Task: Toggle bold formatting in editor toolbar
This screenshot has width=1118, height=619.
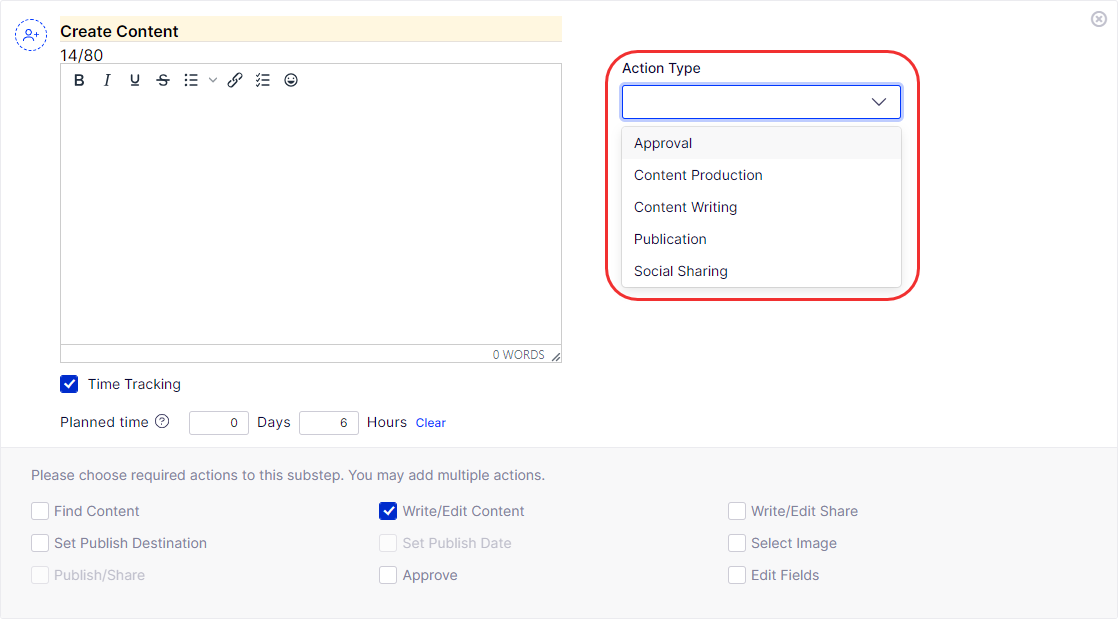Action: coord(79,81)
